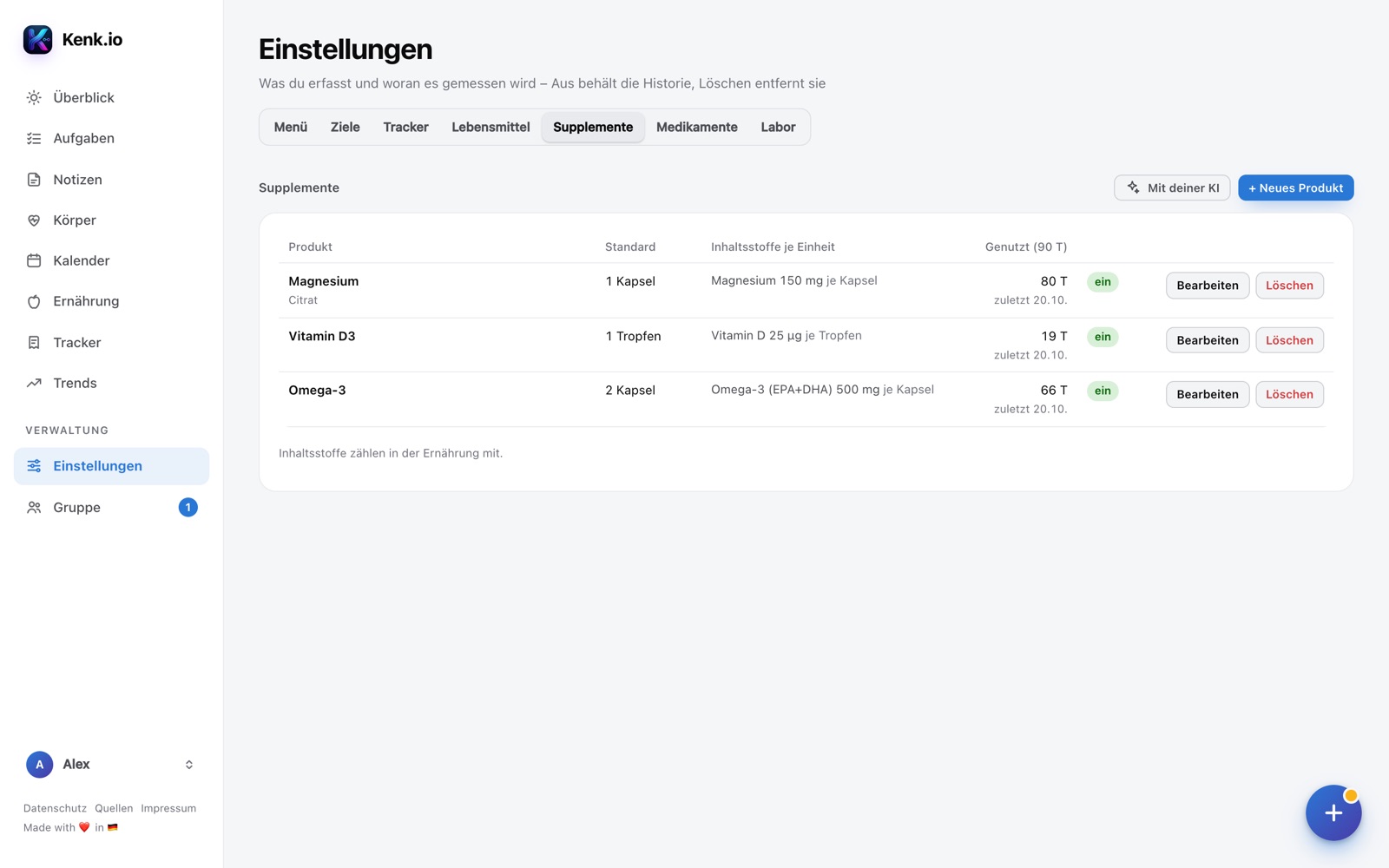Open the Quellen link
The width and height of the screenshot is (1389, 868).
(114, 808)
